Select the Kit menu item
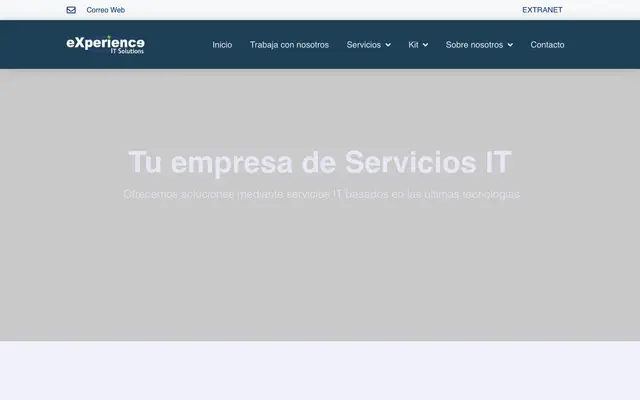Screen dimensions: 640x400 click(413, 44)
